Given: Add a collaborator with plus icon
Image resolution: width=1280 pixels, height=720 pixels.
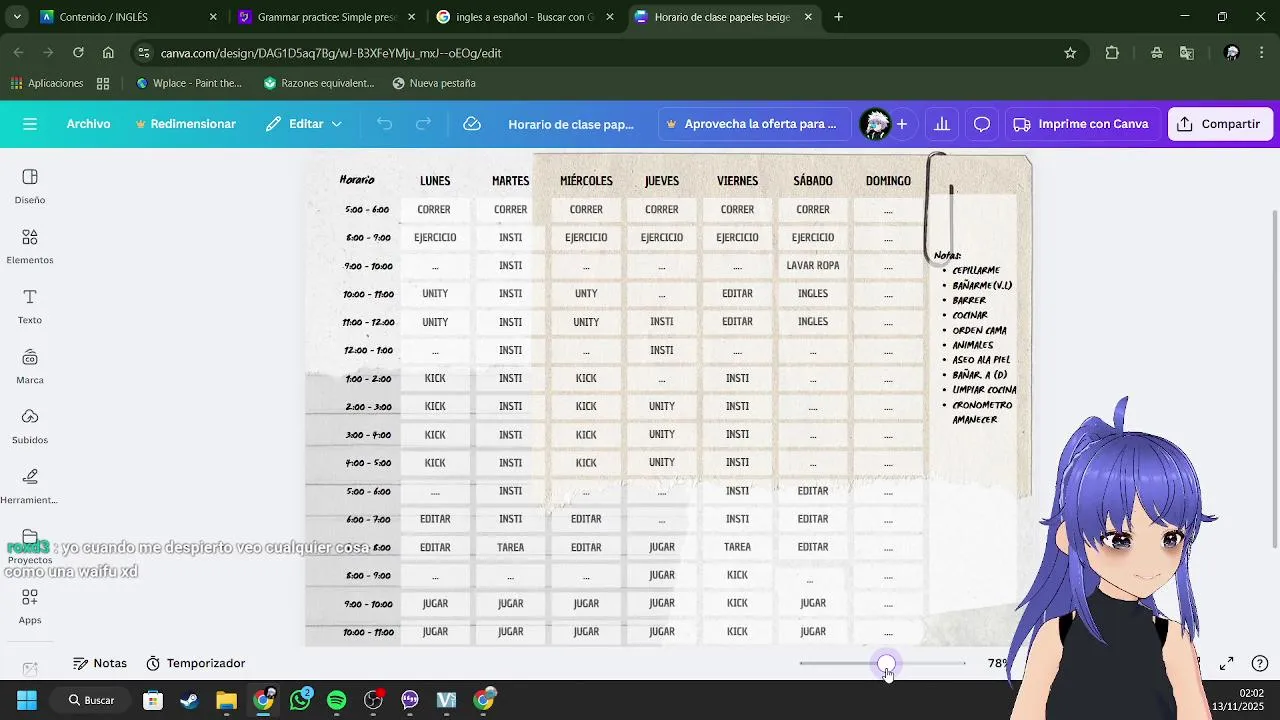Looking at the screenshot, I should coord(902,124).
